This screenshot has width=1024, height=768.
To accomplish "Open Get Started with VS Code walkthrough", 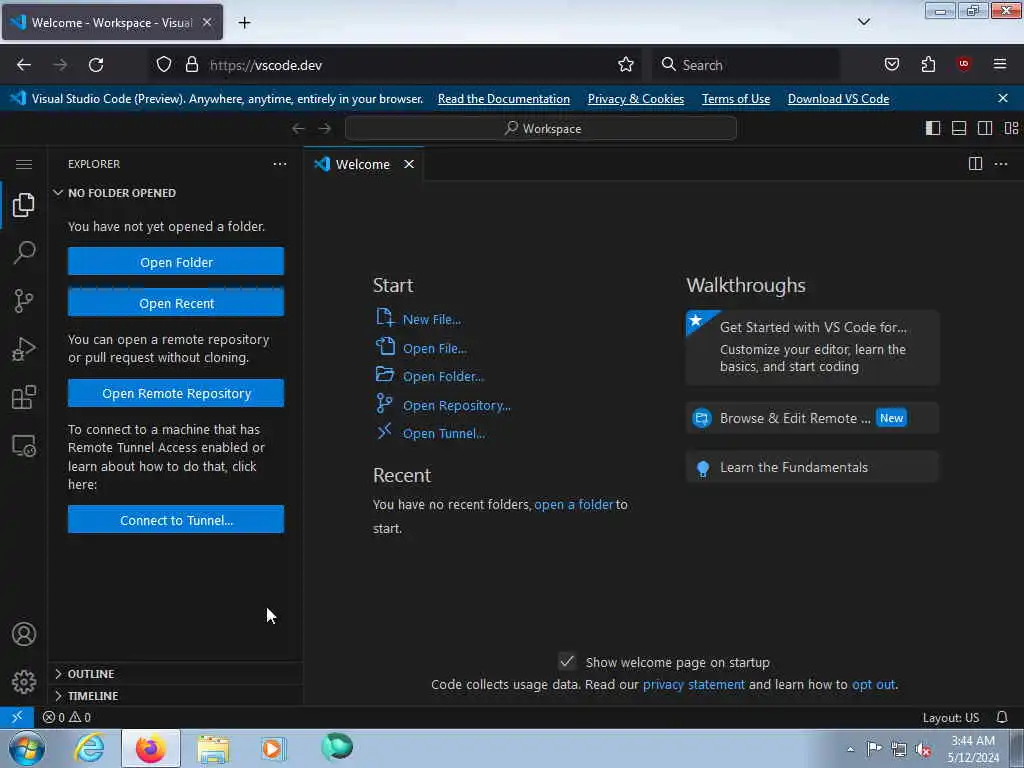I will pyautogui.click(x=812, y=347).
